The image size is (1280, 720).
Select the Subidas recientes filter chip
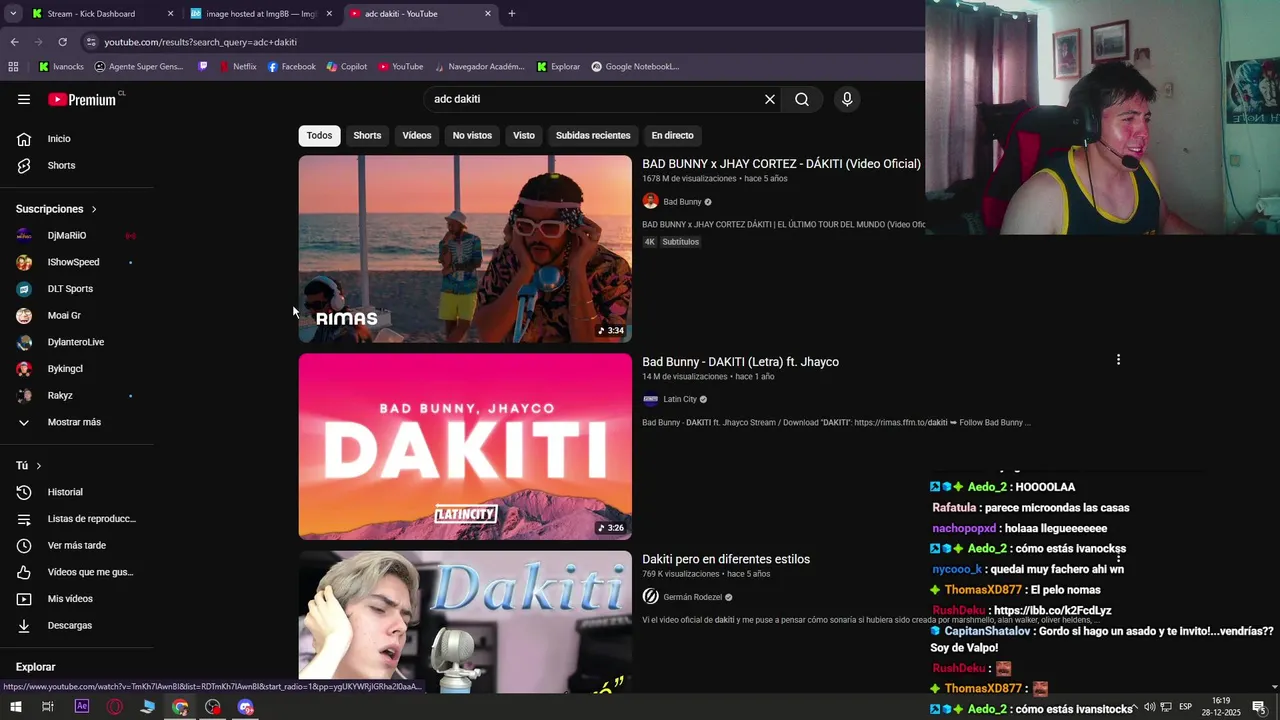593,135
